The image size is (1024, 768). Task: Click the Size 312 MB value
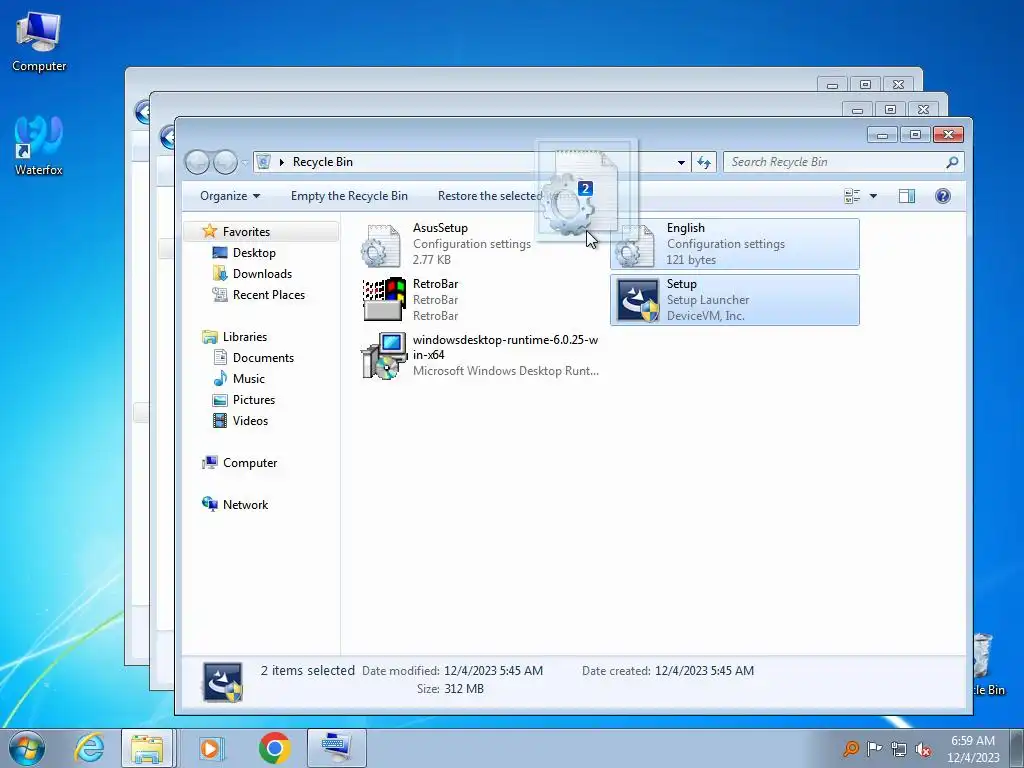(x=464, y=688)
